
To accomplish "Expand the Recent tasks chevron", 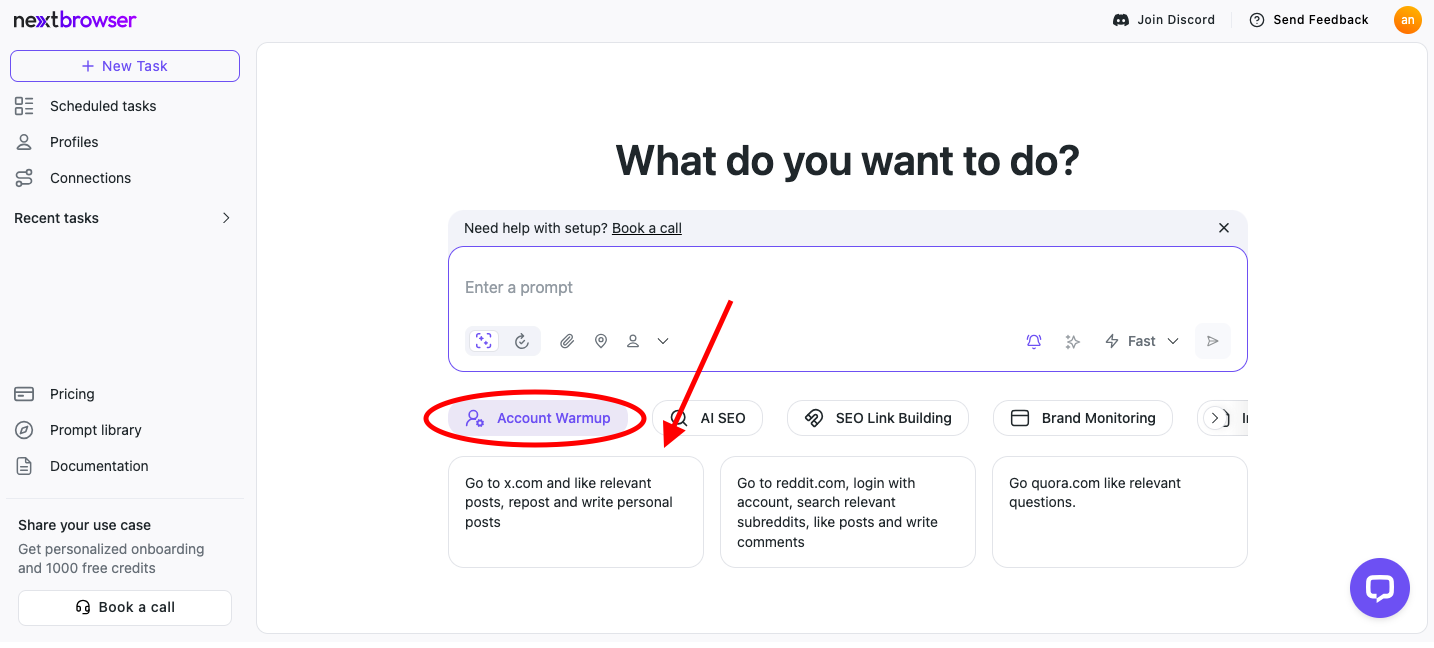I will tap(226, 218).
